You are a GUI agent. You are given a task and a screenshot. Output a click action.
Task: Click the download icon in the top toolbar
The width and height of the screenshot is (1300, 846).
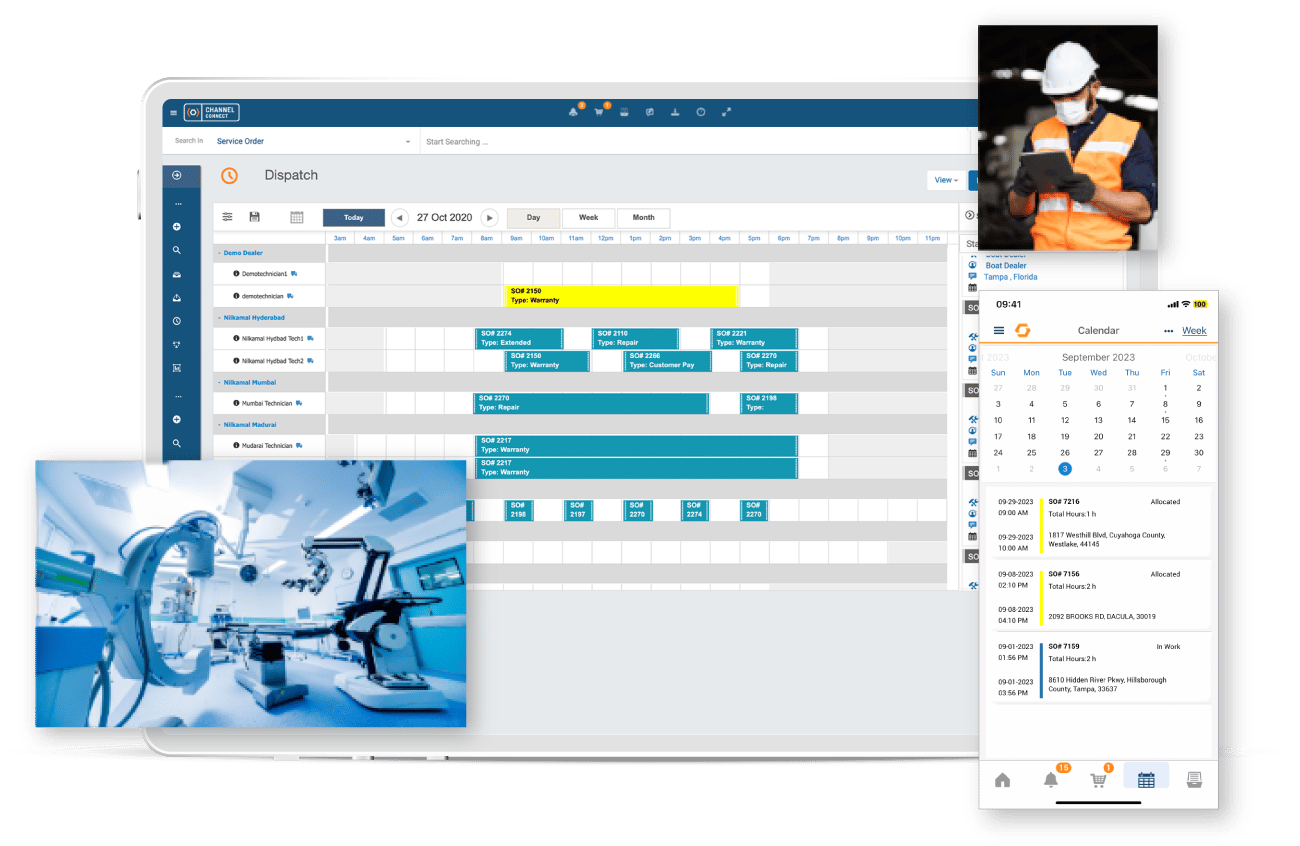coord(675,112)
